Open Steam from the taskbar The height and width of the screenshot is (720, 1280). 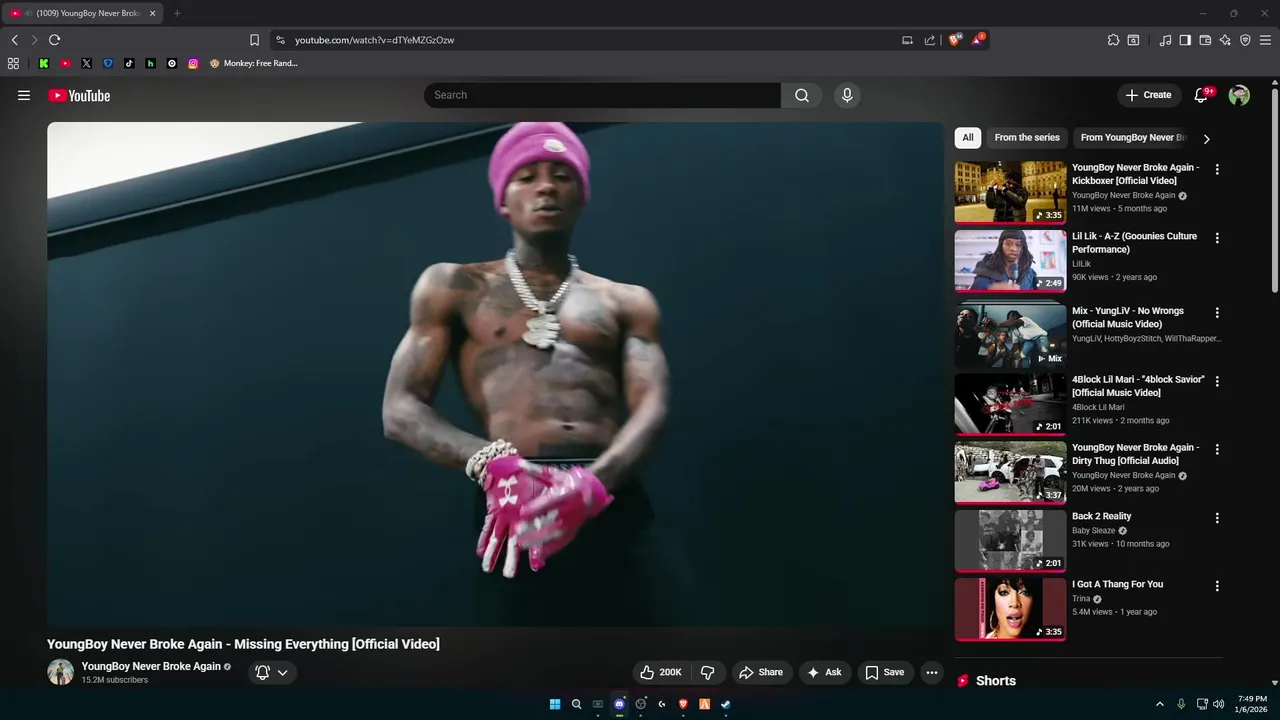pos(726,704)
